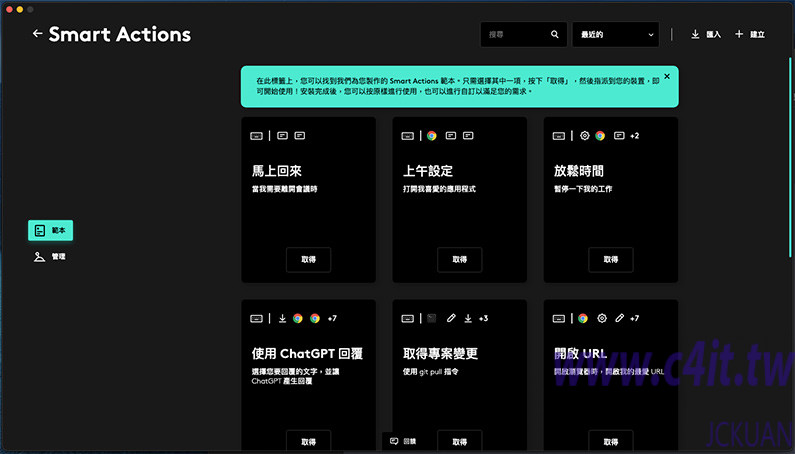Click +3 on 取得專案變更 card
The width and height of the screenshot is (795, 454).
tap(483, 318)
